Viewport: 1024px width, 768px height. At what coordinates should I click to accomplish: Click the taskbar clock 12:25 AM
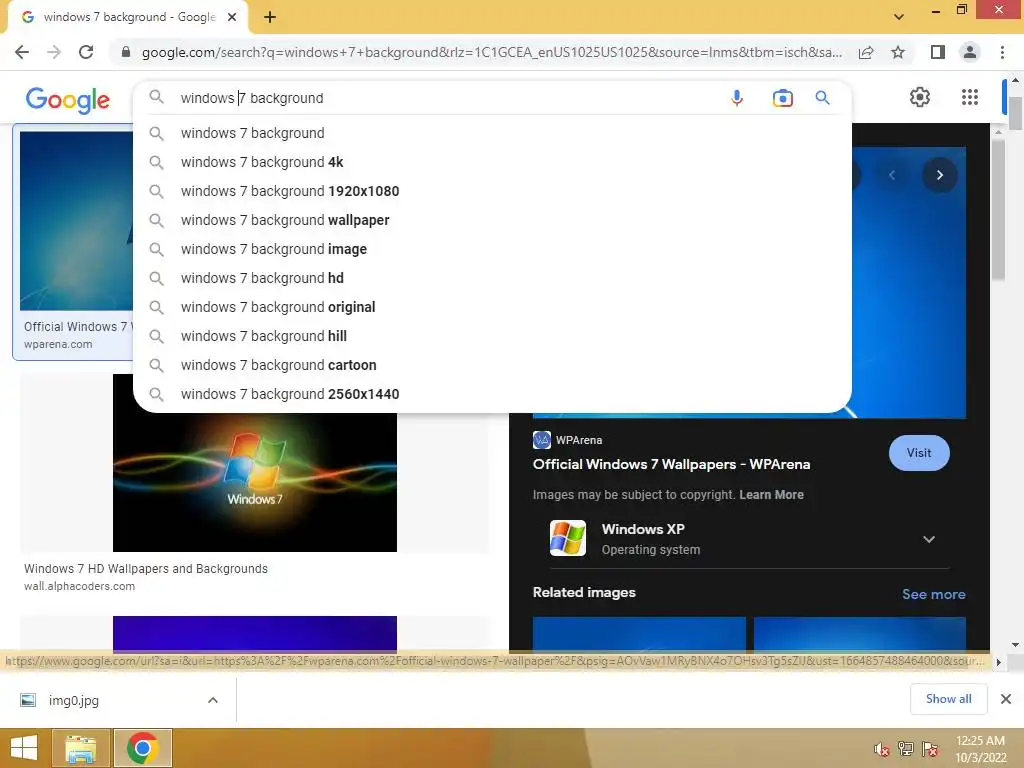point(980,749)
